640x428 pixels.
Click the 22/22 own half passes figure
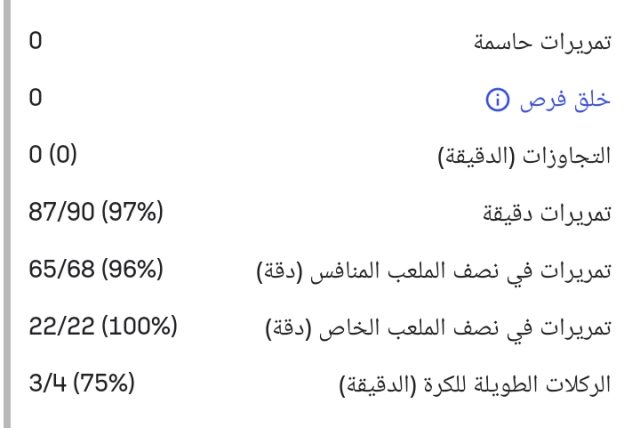pos(57,328)
